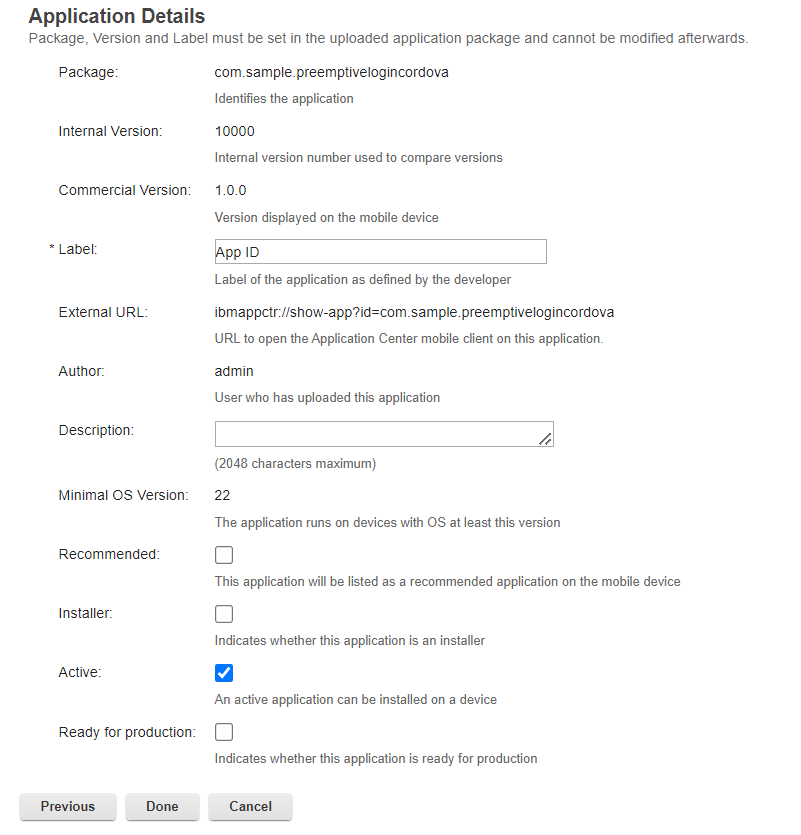This screenshot has height=835, width=801.
Task: Enable the Recommended checkbox
Action: pyautogui.click(x=224, y=555)
